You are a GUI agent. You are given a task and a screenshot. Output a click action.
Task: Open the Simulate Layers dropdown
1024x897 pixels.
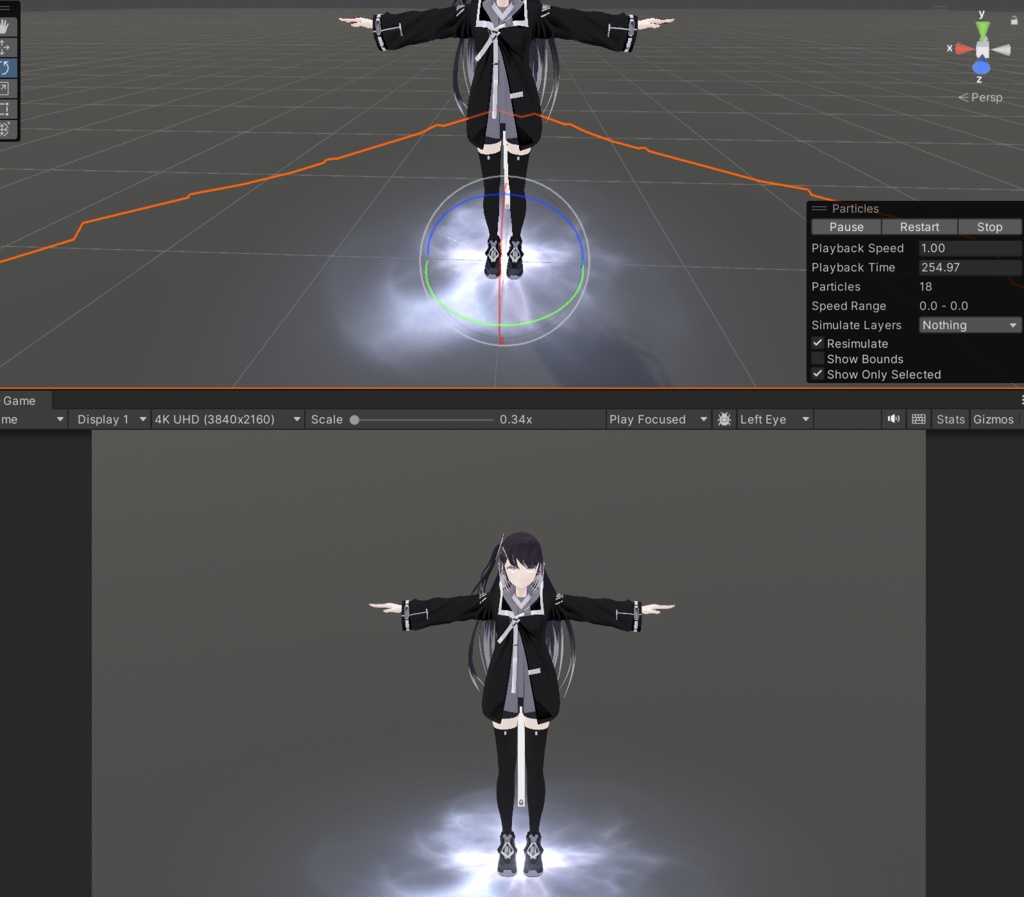[x=968, y=325]
